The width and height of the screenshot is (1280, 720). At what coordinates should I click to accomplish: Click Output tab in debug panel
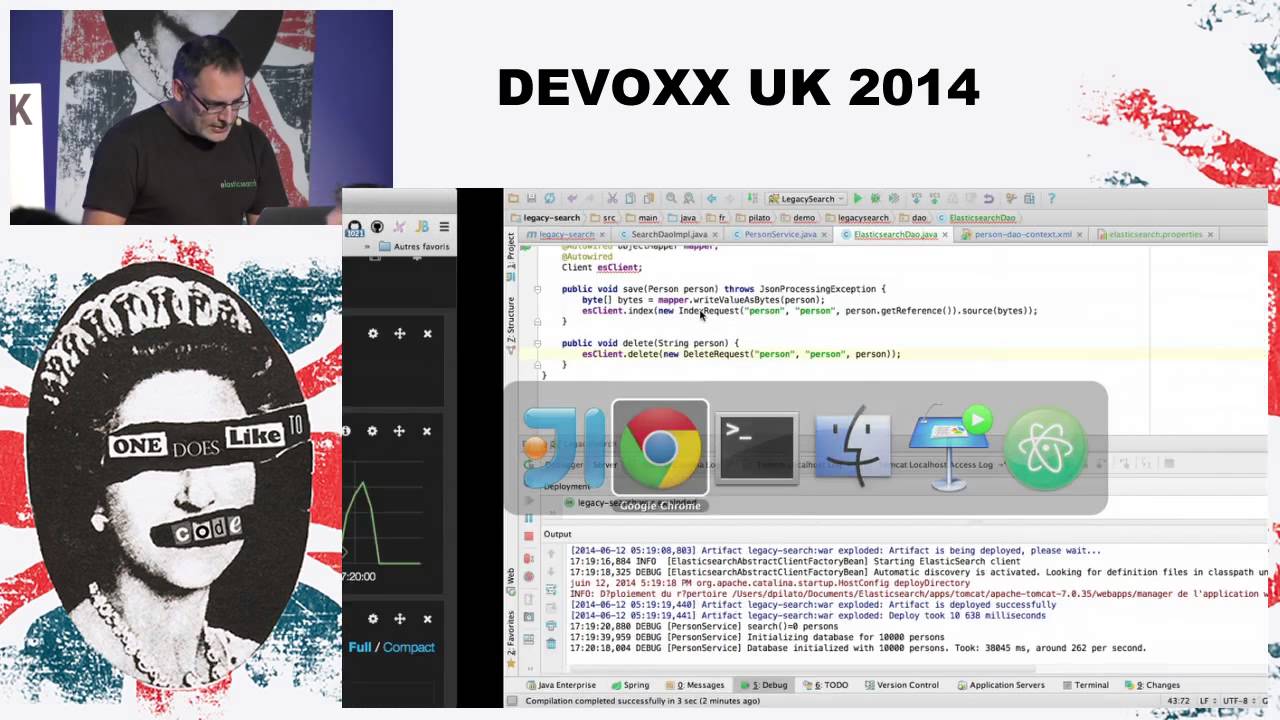point(558,534)
